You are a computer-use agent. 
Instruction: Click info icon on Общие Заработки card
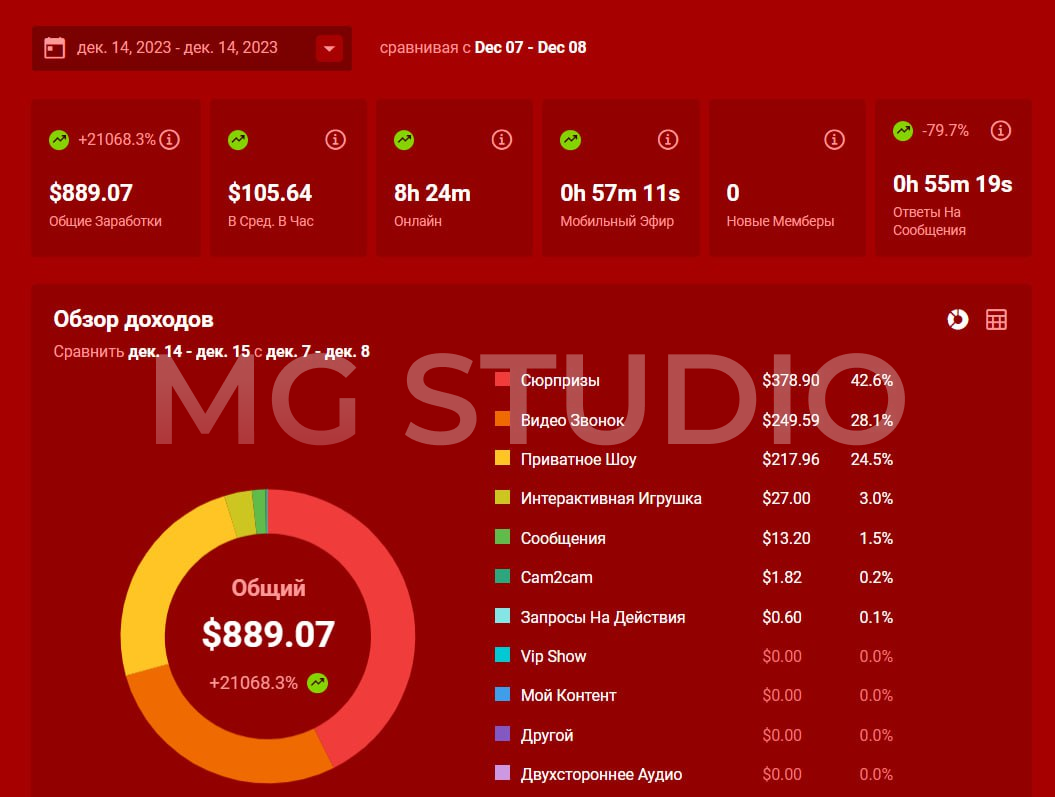tap(169, 140)
